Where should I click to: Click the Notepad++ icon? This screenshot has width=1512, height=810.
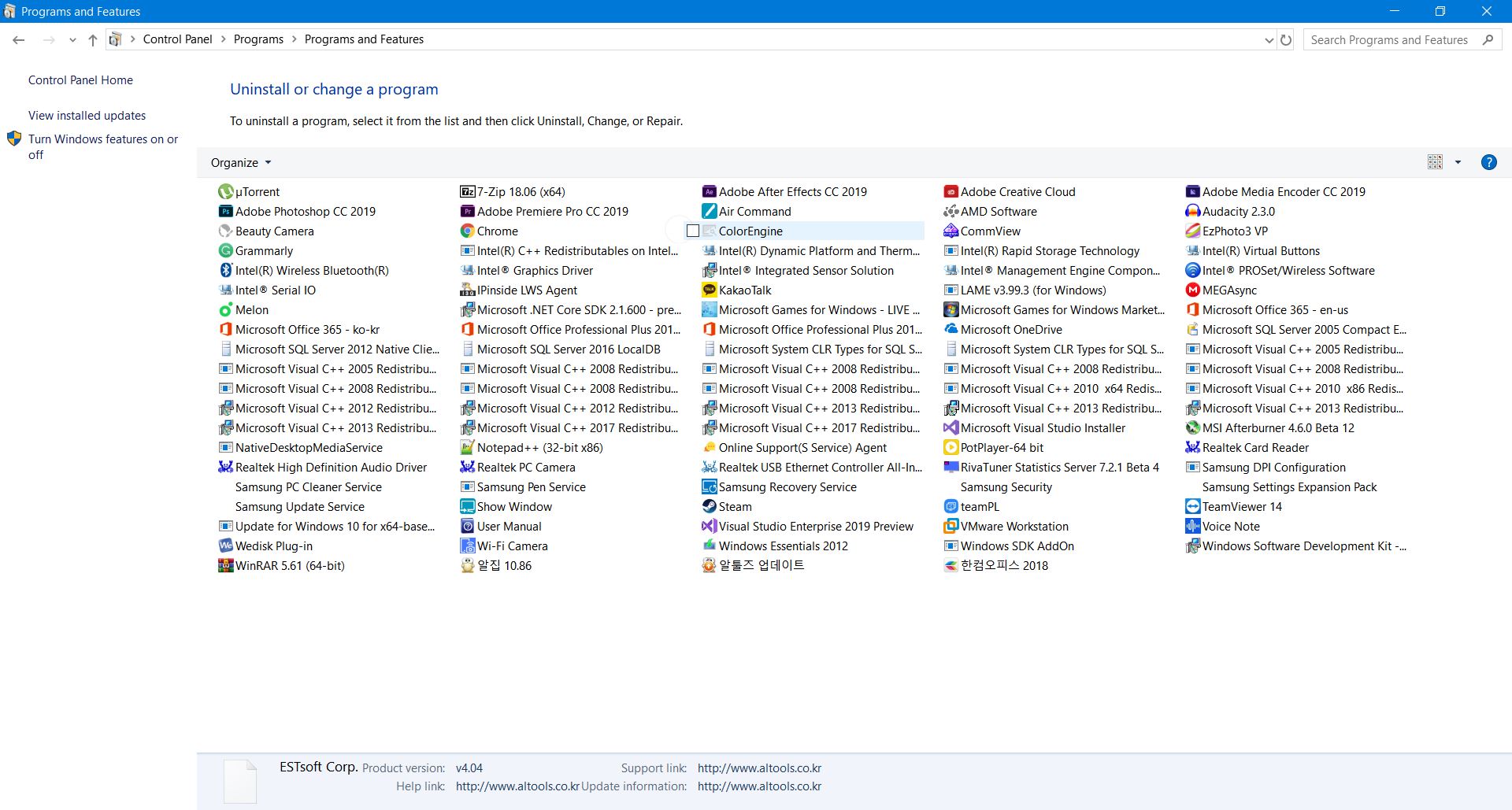468,447
